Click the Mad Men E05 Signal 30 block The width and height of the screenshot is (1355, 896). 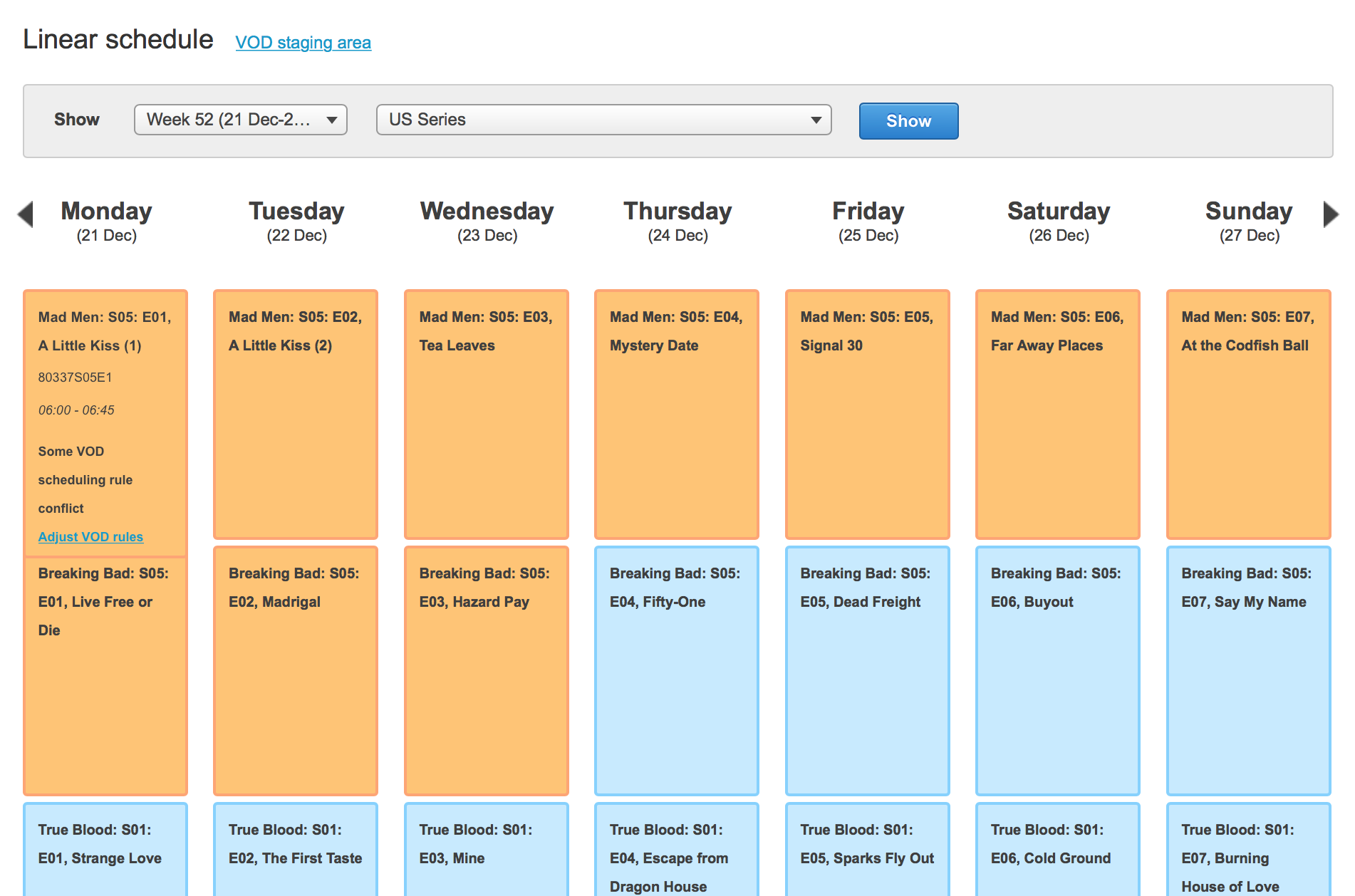pos(868,414)
